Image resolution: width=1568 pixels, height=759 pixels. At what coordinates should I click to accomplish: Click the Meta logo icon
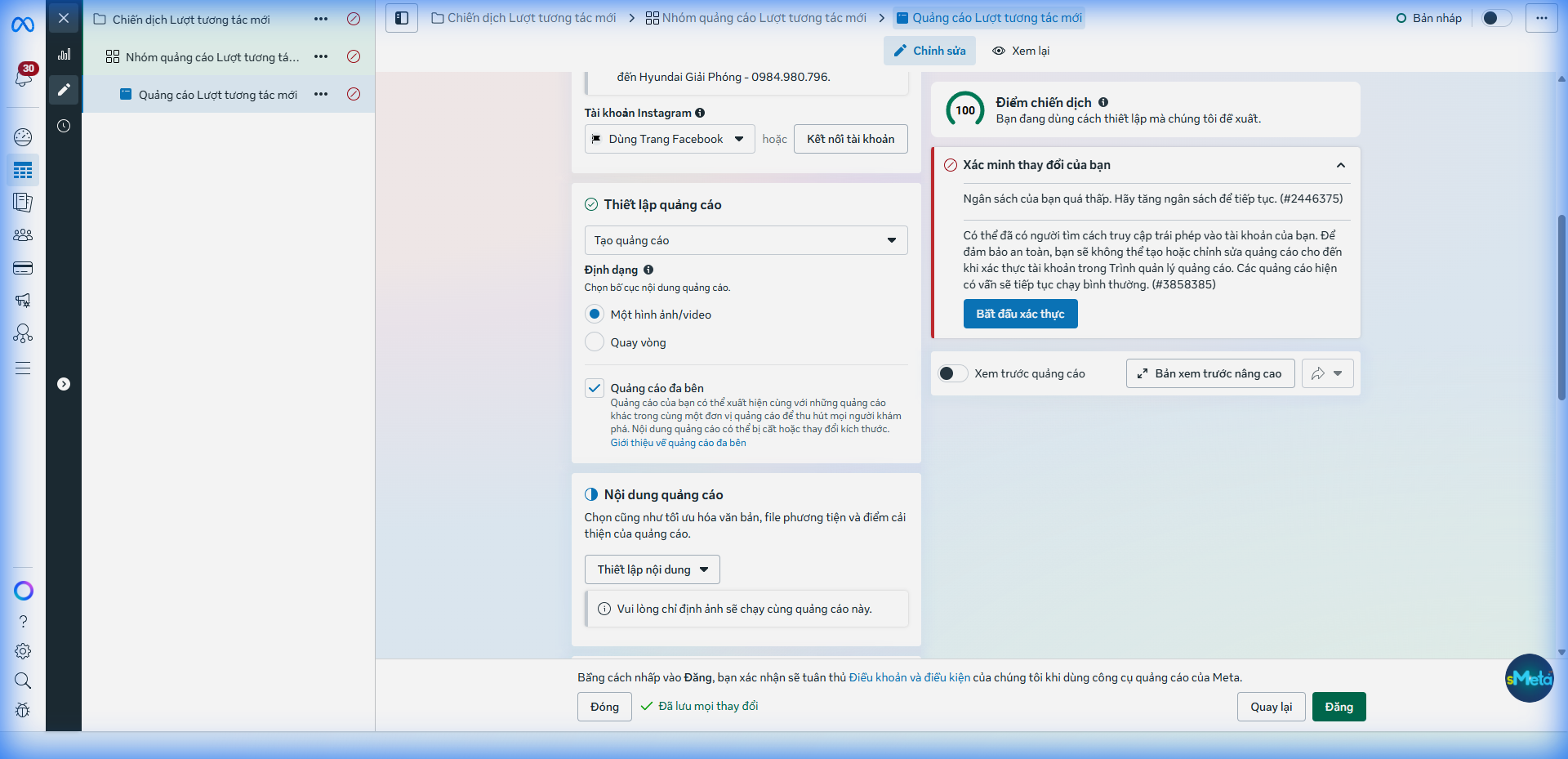[23, 25]
